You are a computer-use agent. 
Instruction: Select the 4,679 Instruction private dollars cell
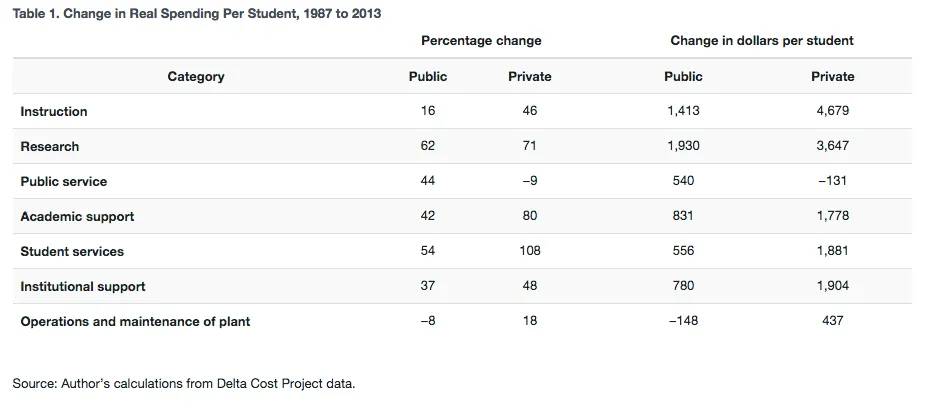pyautogui.click(x=832, y=110)
